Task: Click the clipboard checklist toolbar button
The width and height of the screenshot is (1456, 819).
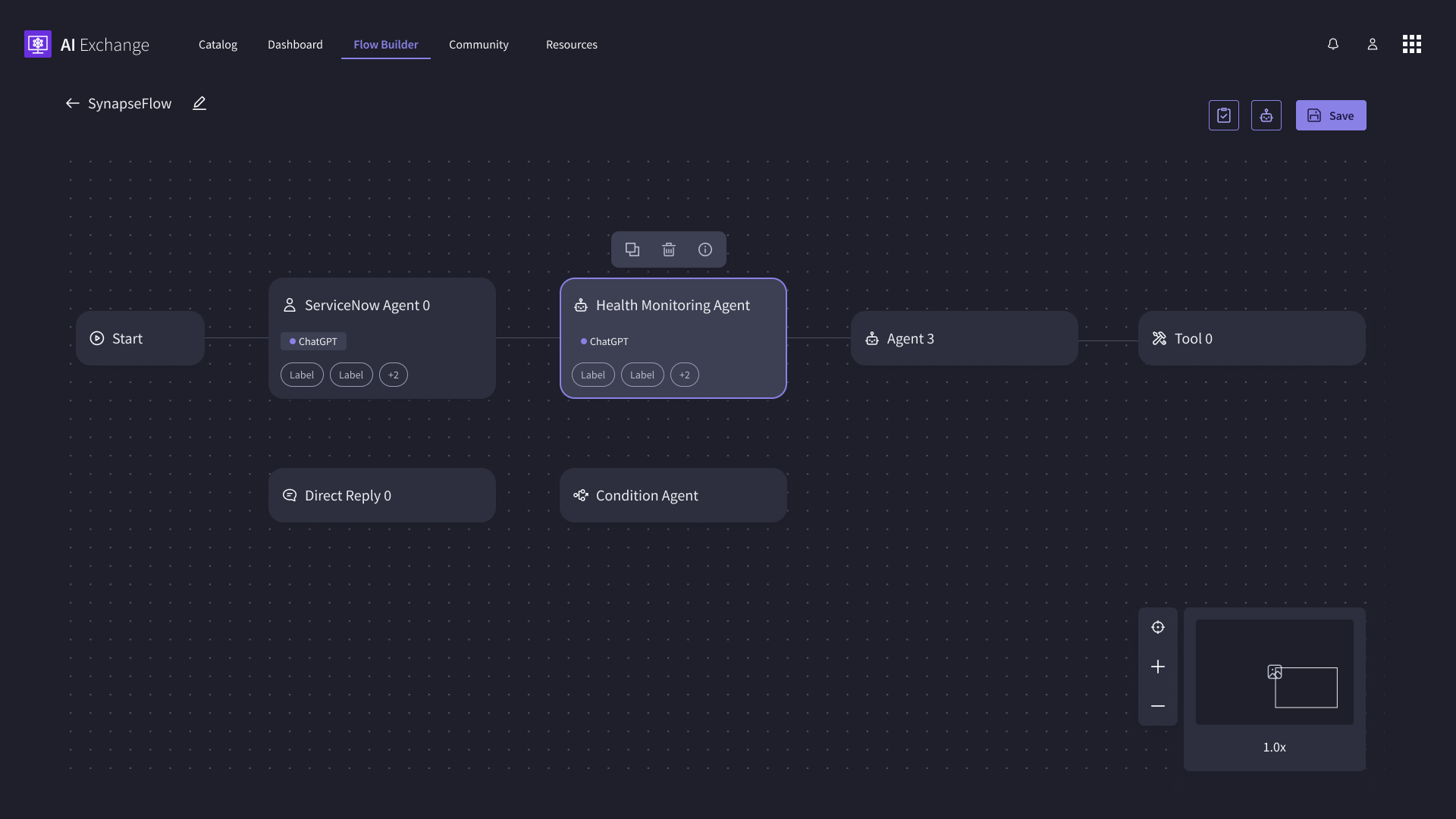Action: pyautogui.click(x=1223, y=115)
